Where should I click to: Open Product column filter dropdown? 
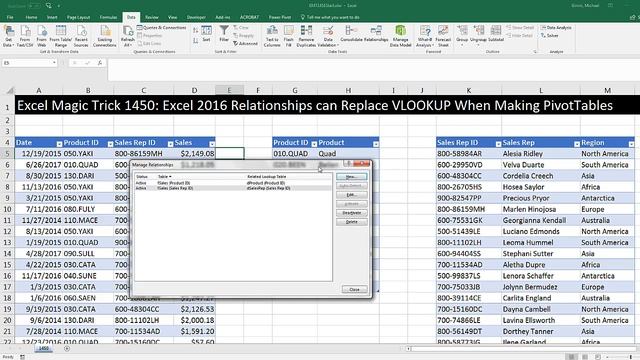point(376,144)
